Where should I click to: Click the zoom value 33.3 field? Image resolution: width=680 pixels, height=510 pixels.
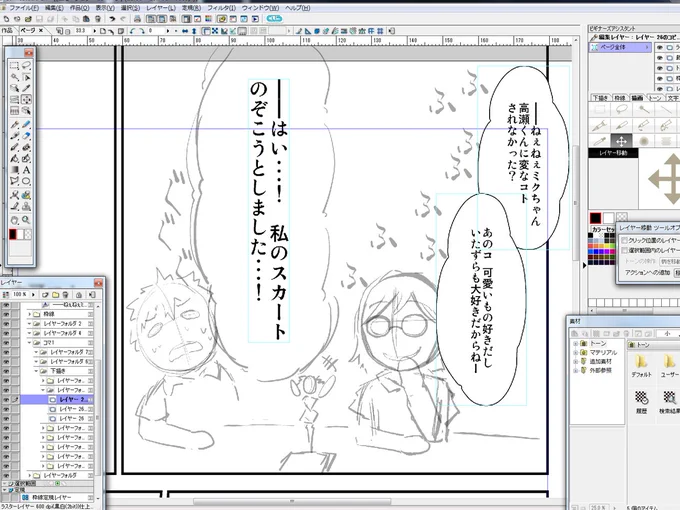tap(81, 31)
